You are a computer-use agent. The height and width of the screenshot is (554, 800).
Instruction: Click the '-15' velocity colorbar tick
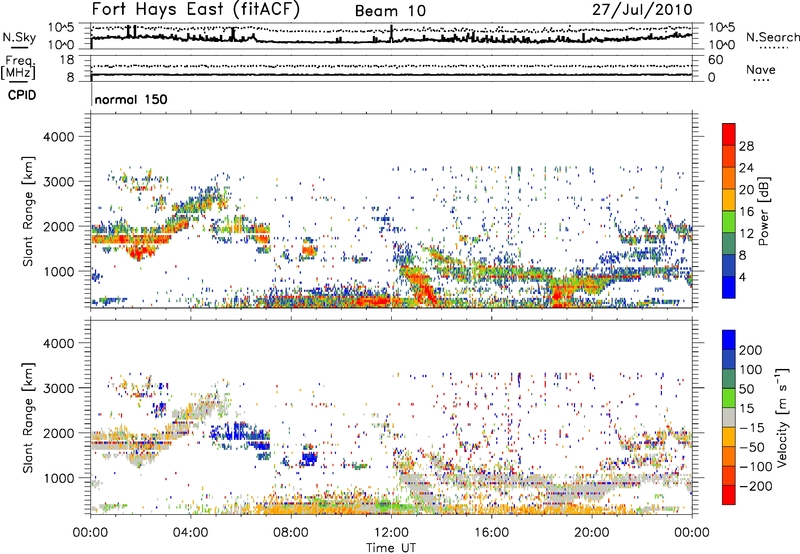pyautogui.click(x=752, y=427)
